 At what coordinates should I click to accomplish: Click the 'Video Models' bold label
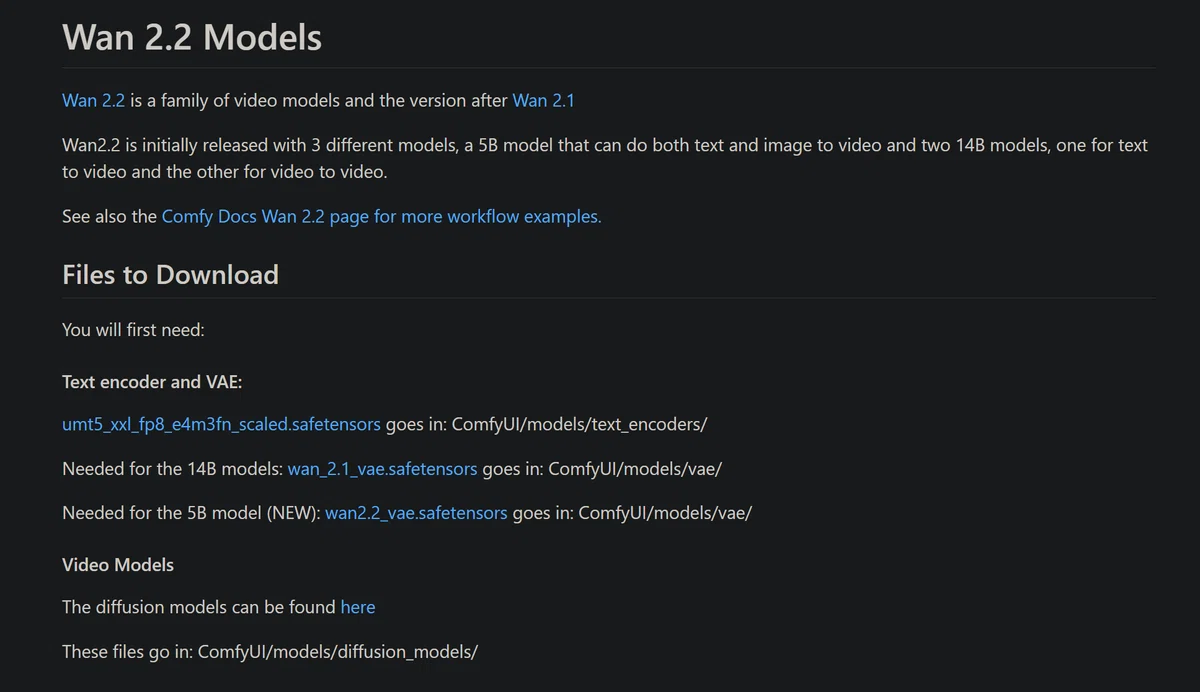pos(118,565)
